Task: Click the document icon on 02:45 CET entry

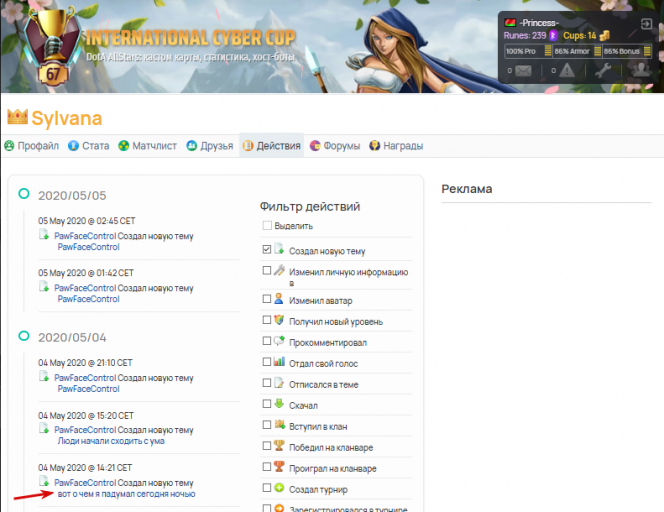Action: pos(44,234)
